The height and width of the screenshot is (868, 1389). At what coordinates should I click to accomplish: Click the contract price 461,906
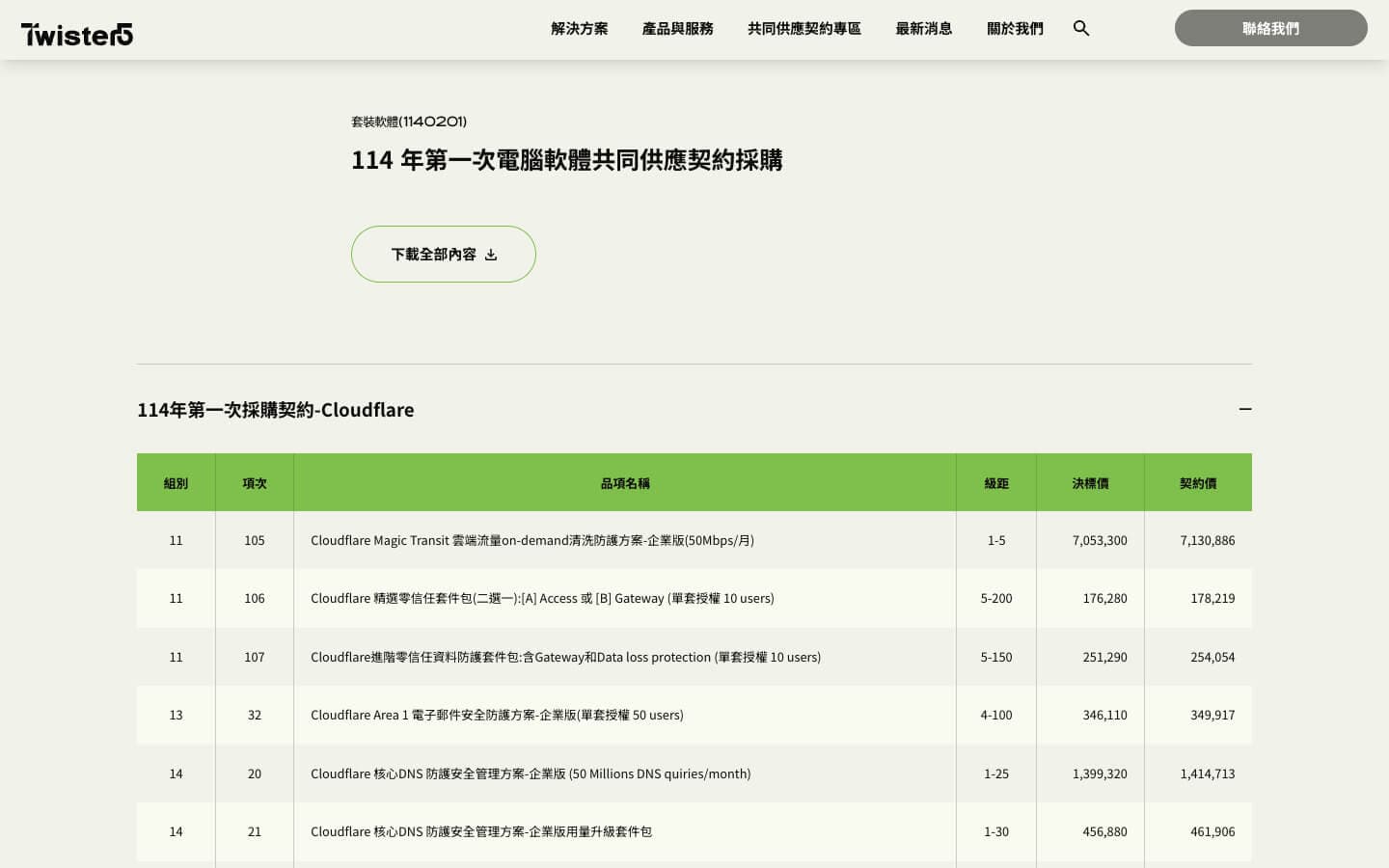pyautogui.click(x=1212, y=831)
